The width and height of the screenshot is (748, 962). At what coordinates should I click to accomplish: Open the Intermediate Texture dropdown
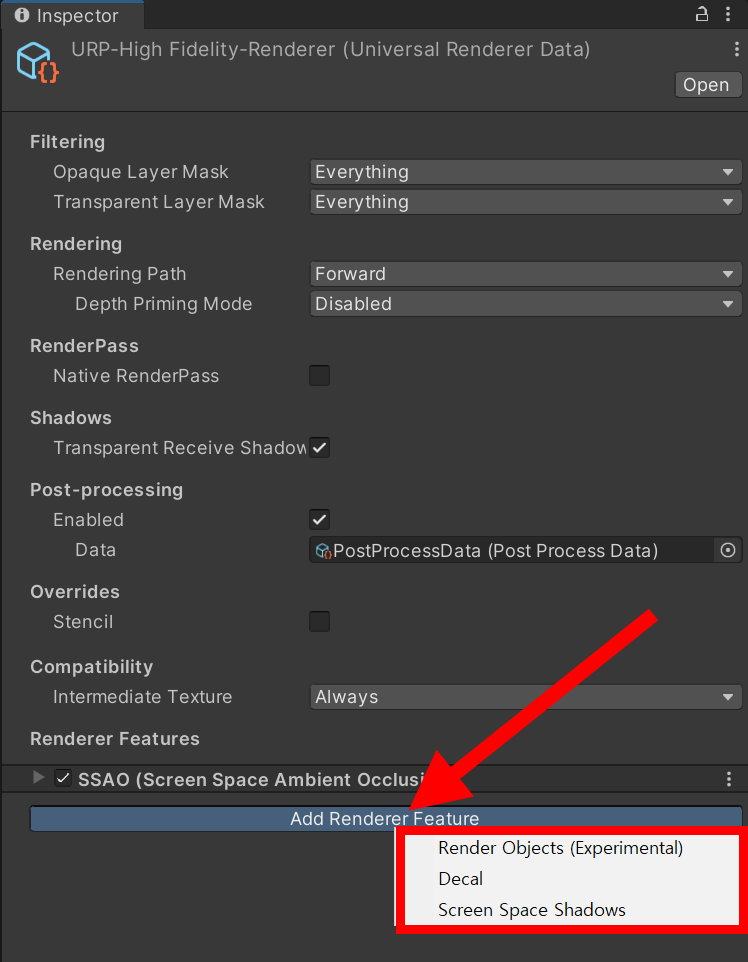526,697
